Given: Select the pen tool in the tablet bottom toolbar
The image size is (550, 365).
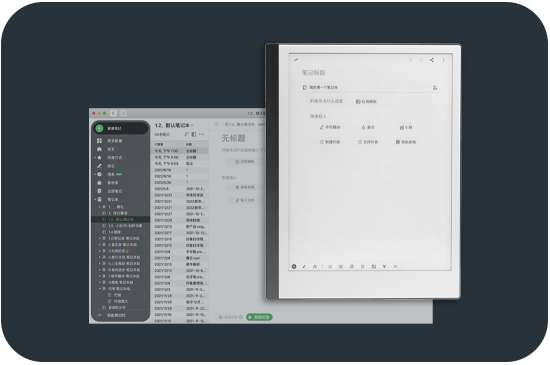Looking at the screenshot, I should tap(304, 266).
